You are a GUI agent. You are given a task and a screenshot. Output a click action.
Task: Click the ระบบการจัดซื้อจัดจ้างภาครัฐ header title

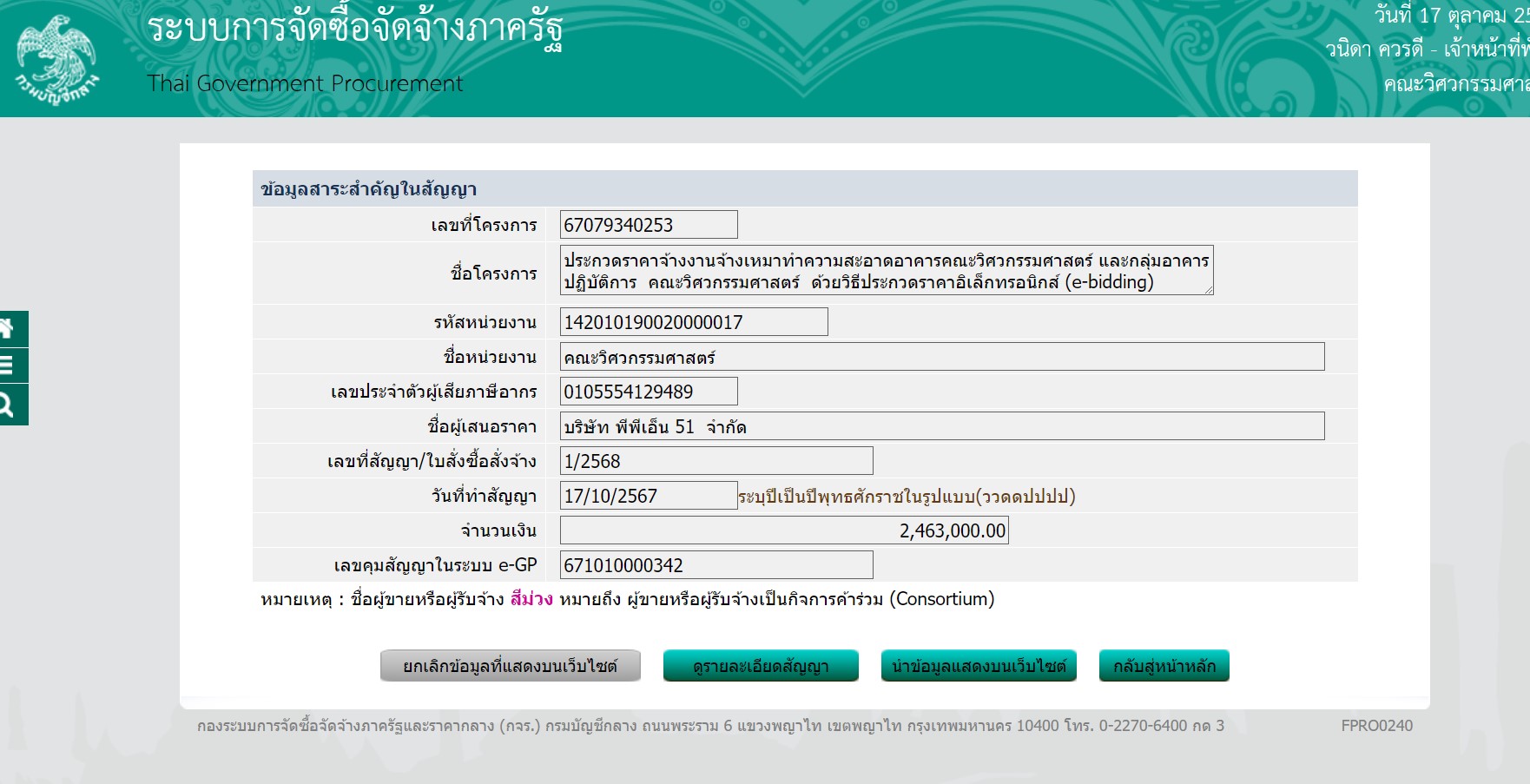(355, 28)
